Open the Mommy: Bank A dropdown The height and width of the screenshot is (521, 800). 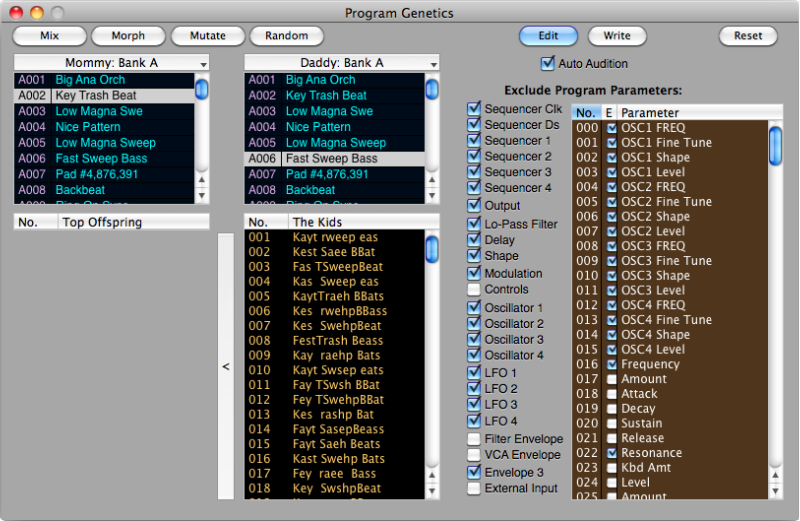pos(112,63)
